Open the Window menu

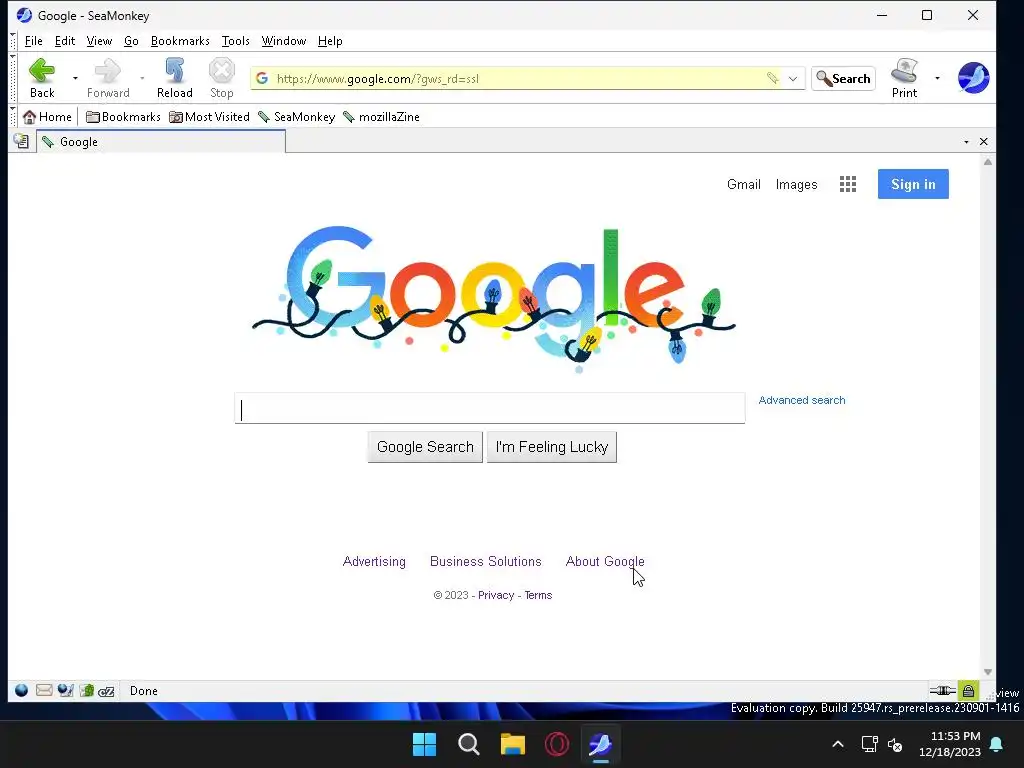click(x=283, y=40)
